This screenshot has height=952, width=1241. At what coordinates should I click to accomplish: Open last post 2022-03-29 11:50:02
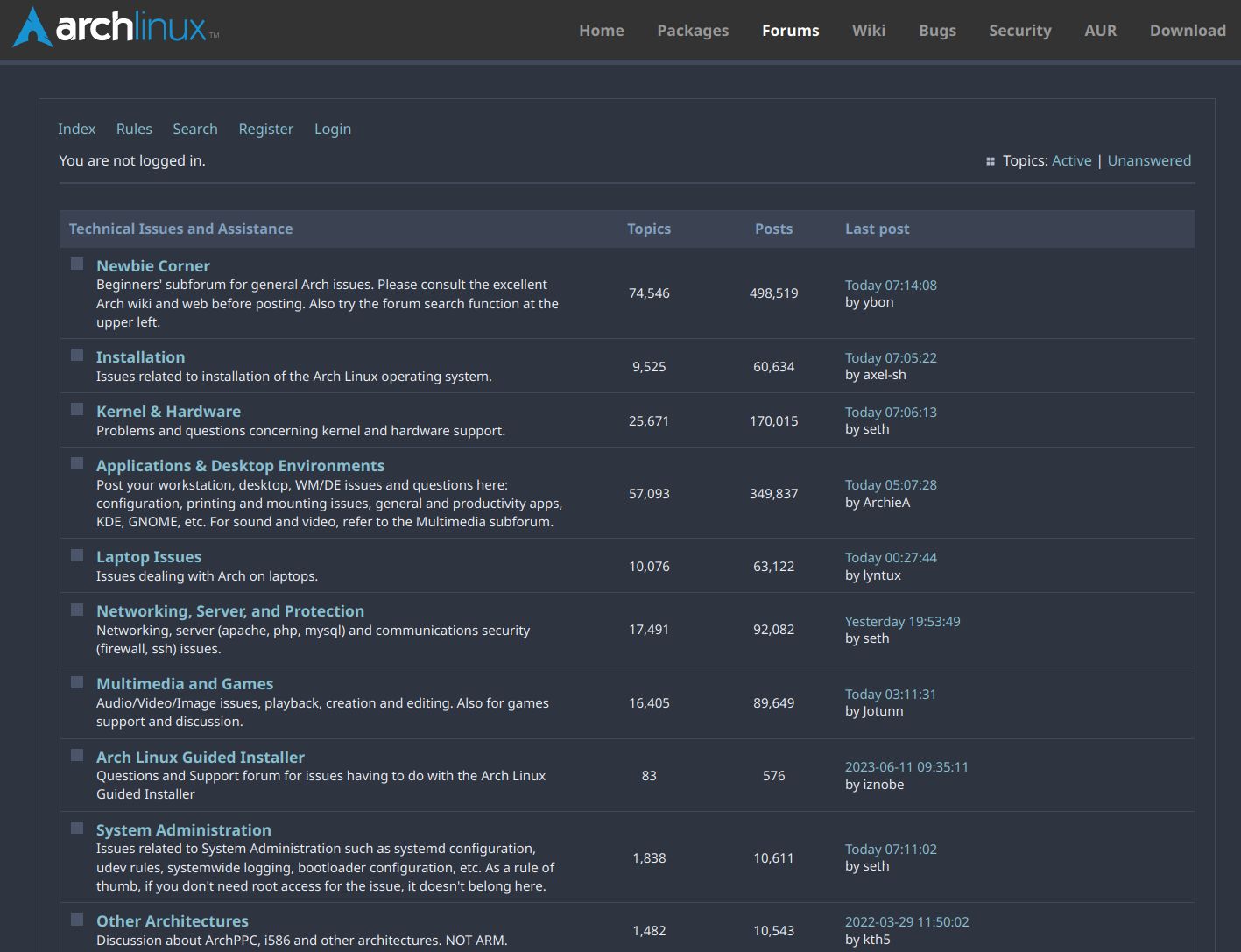(x=906, y=921)
